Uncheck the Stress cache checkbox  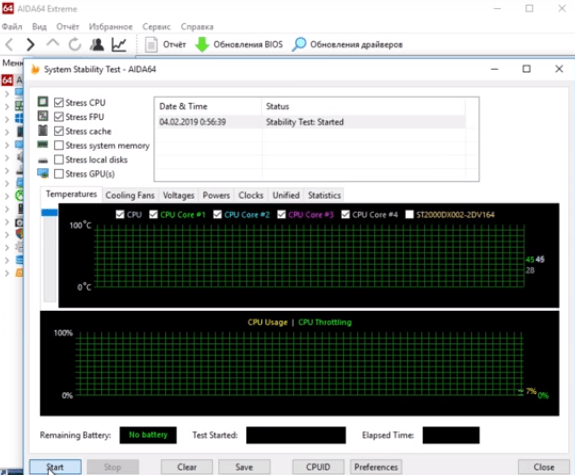59,131
